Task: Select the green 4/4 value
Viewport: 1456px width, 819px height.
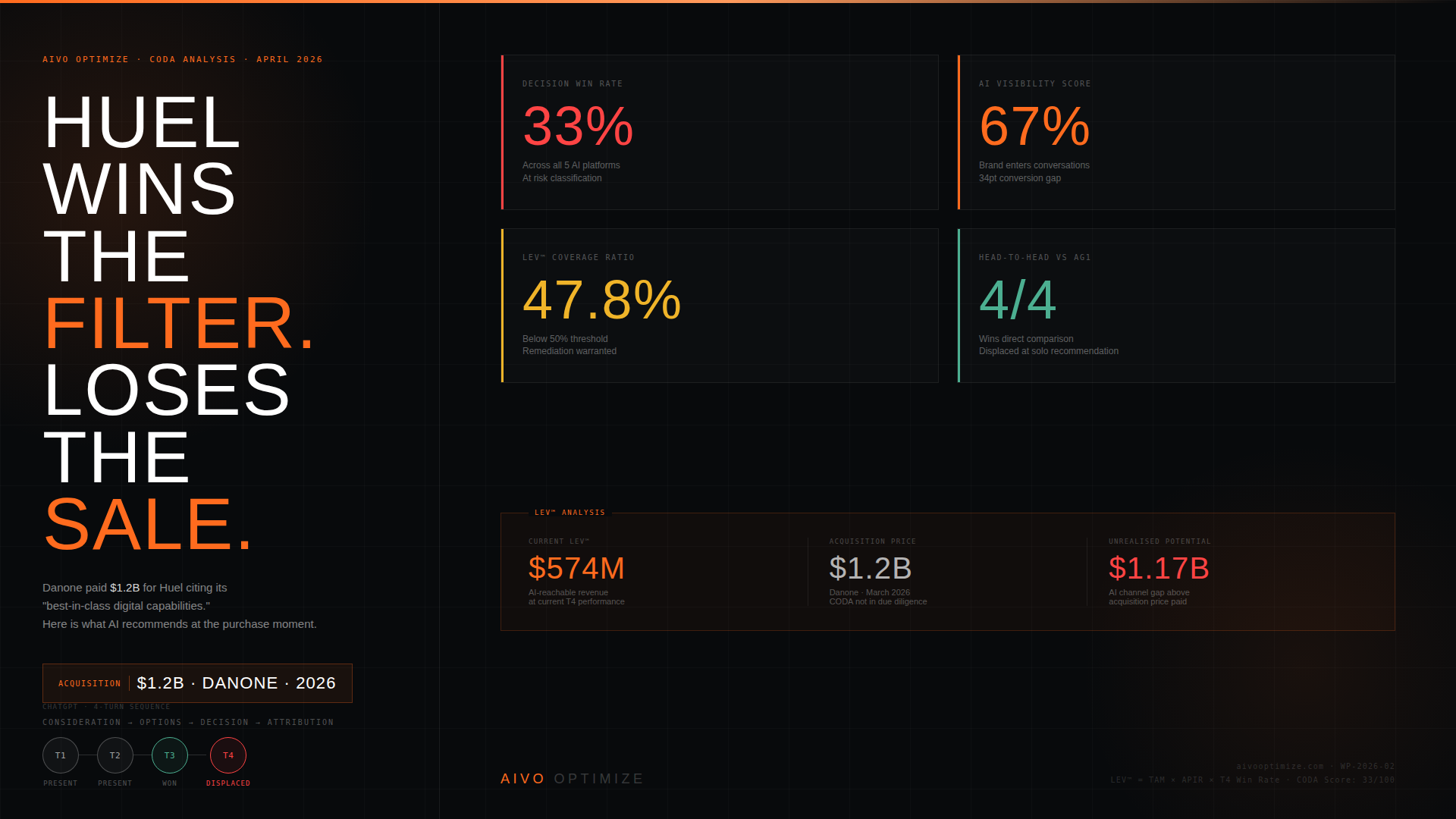Action: tap(1018, 300)
